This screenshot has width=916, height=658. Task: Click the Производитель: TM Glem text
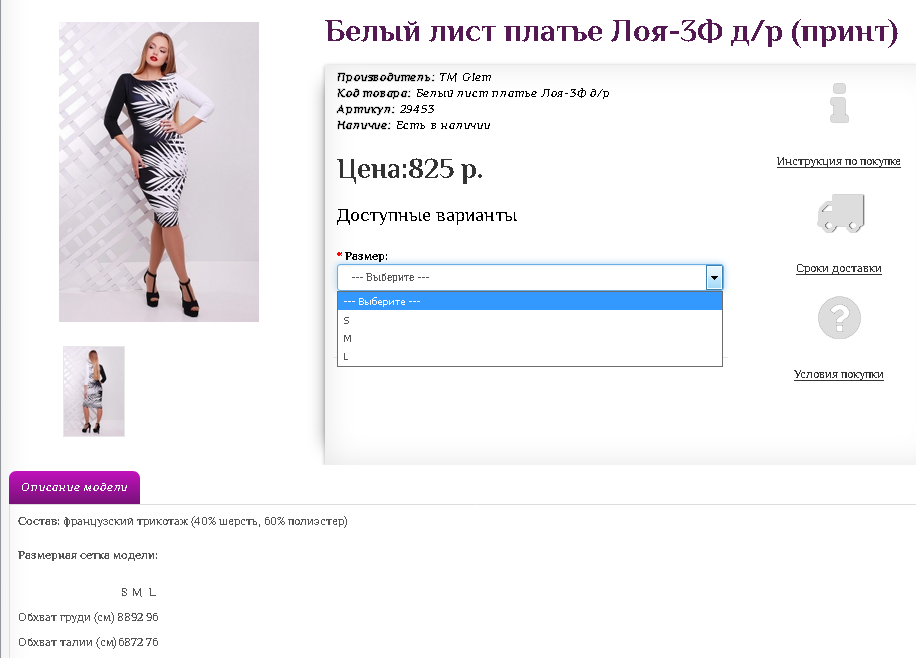point(414,77)
